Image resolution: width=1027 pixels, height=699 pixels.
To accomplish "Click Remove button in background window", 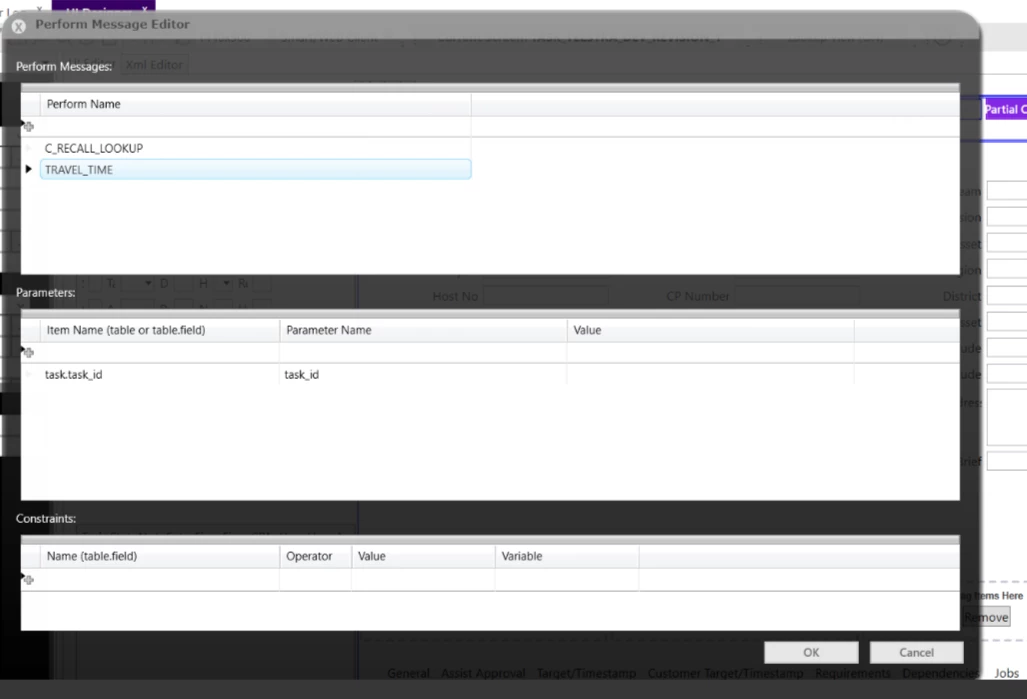I will [987, 617].
